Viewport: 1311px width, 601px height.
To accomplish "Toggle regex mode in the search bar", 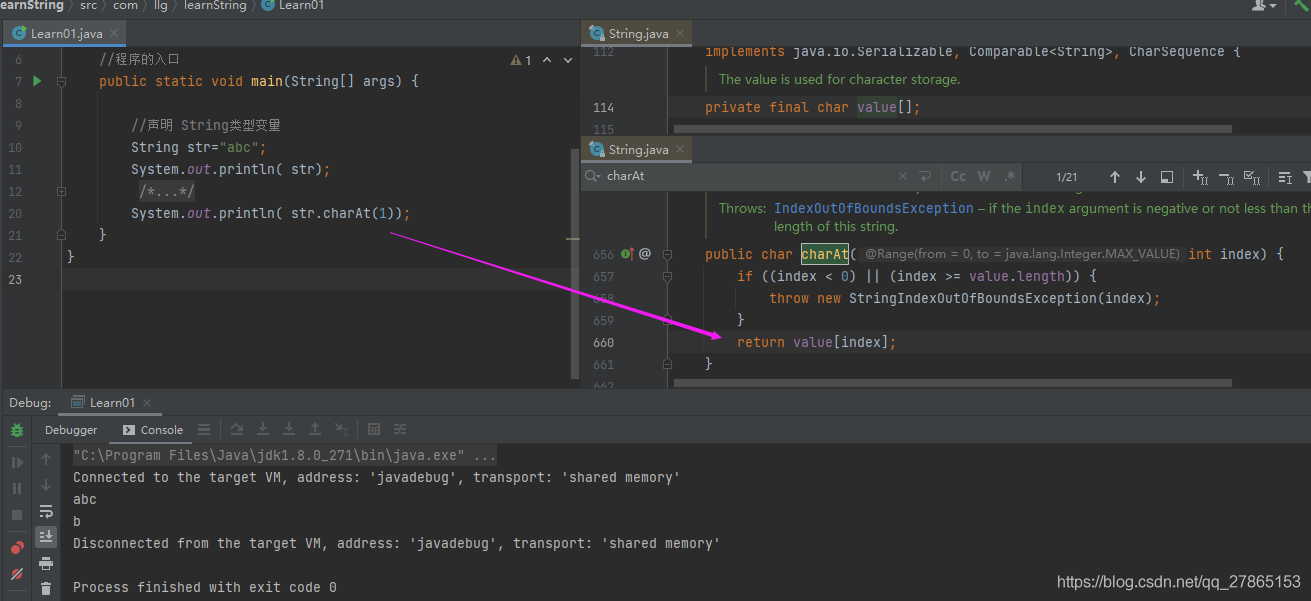I will click(x=1008, y=176).
